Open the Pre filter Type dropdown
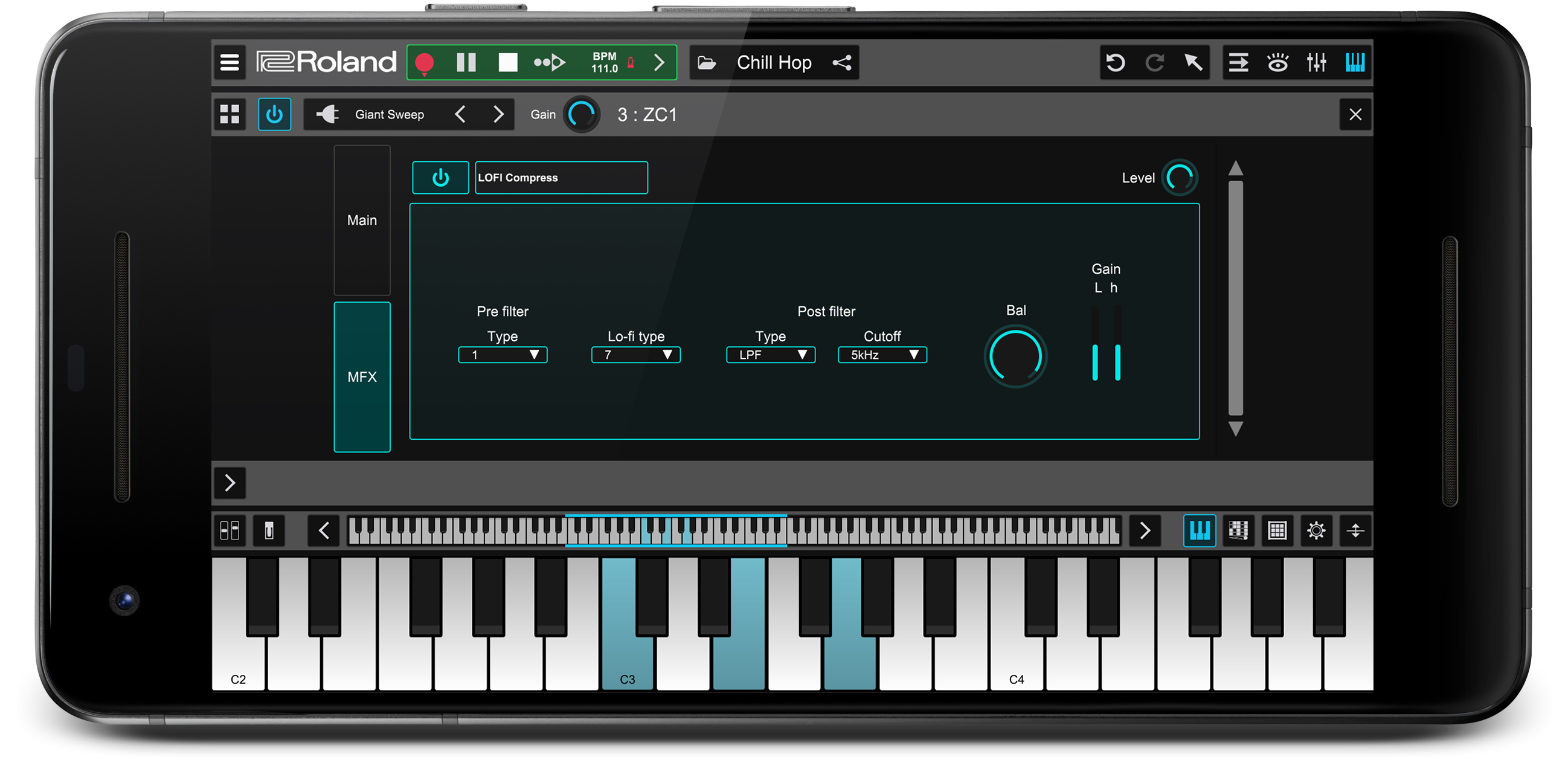Image resolution: width=1568 pixels, height=760 pixels. coord(503,355)
